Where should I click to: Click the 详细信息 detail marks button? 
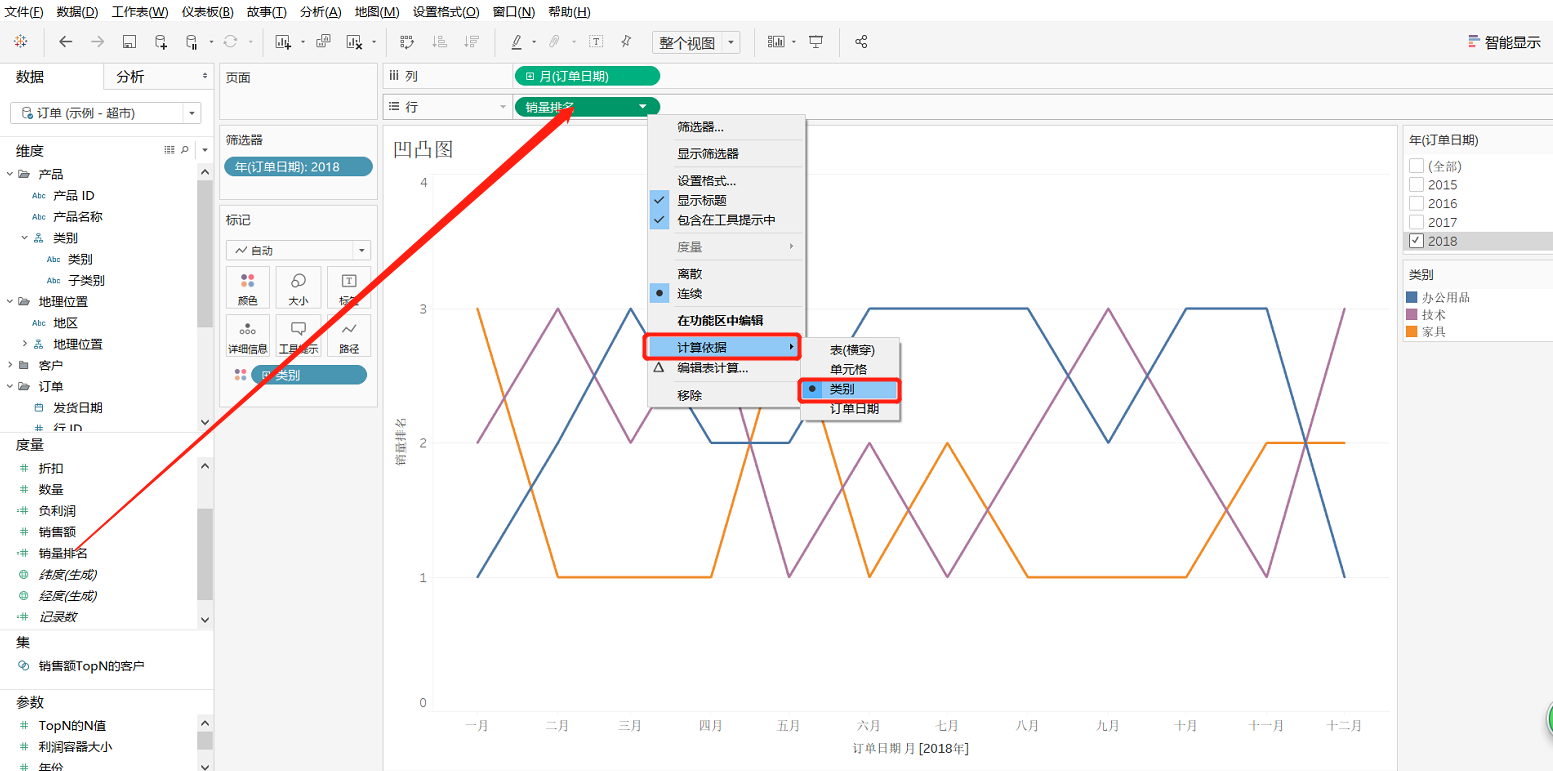(x=247, y=336)
